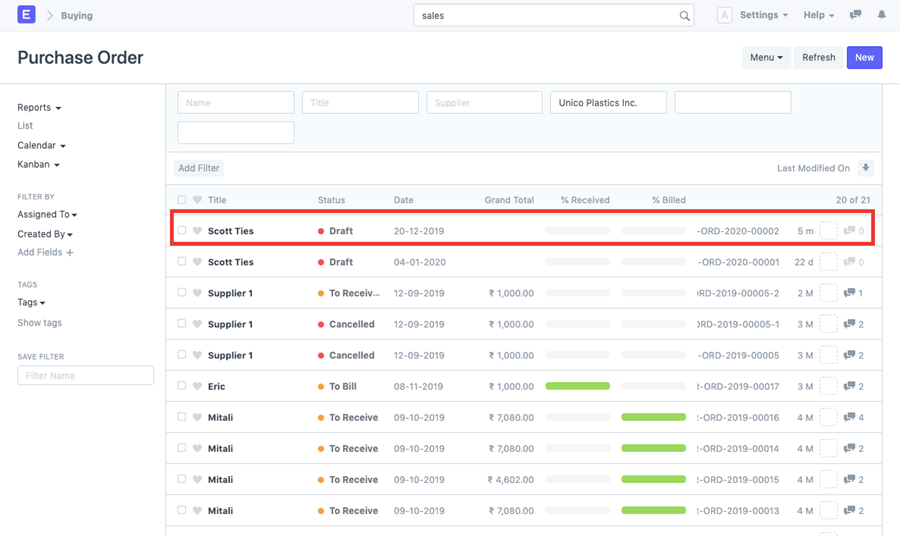Viewport: 900px width, 536px height.
Task: Open the Assigned To filter dropdown
Action: point(47,214)
